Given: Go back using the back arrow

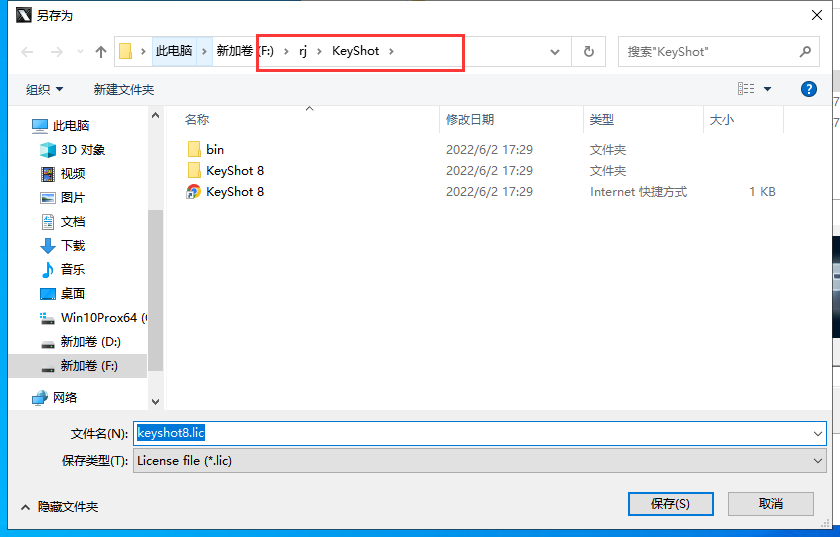Looking at the screenshot, I should tap(27, 52).
